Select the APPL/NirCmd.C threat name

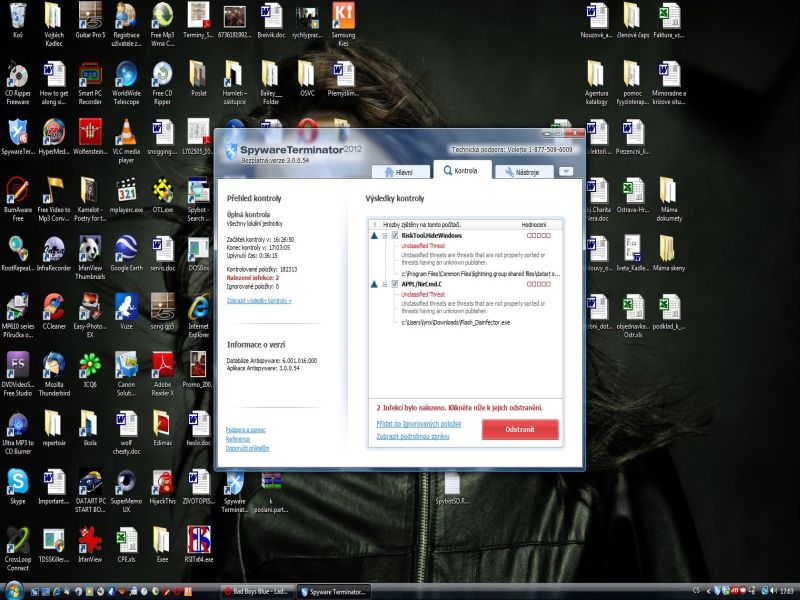(x=421, y=284)
